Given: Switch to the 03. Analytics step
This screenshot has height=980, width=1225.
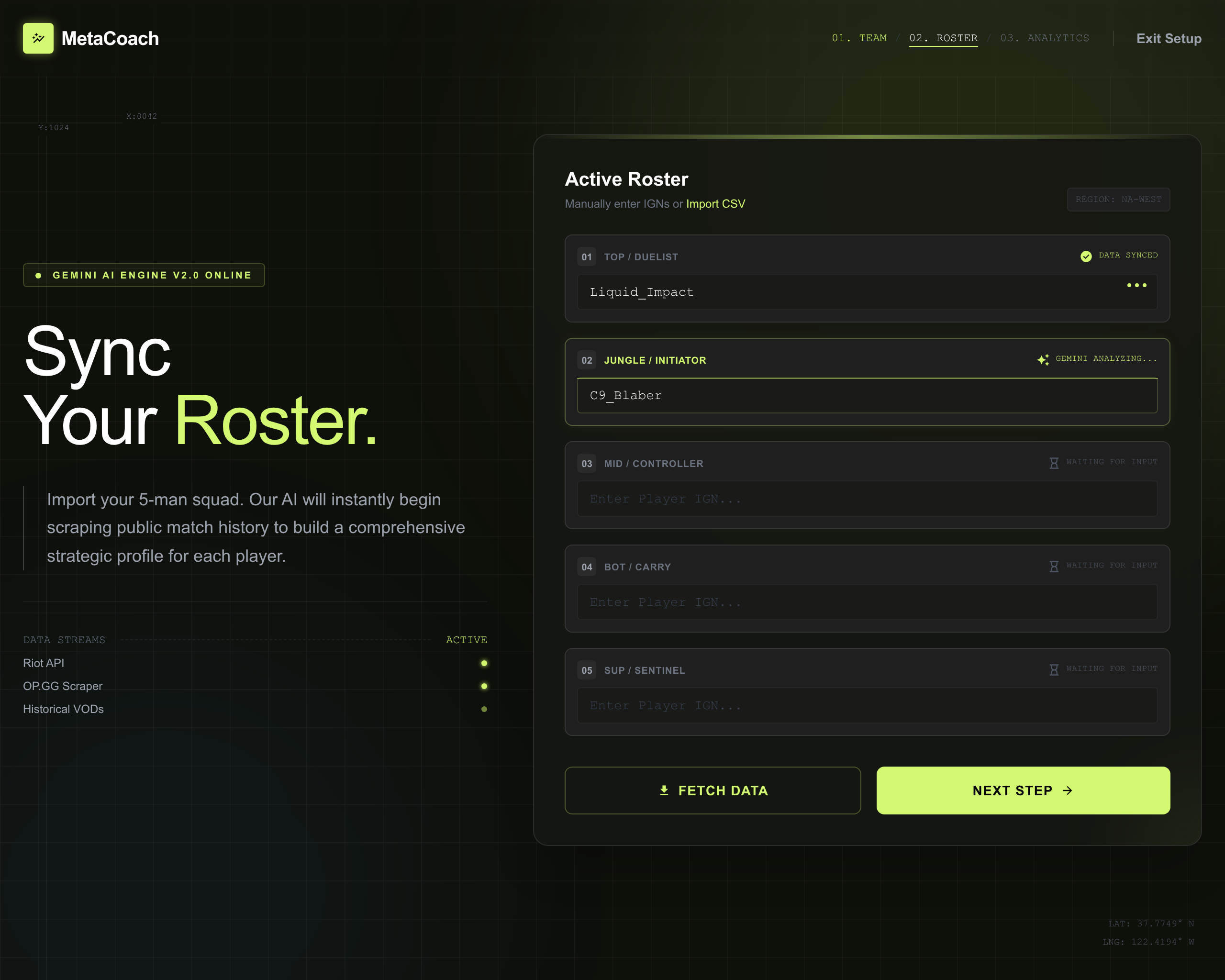Looking at the screenshot, I should [x=1044, y=38].
